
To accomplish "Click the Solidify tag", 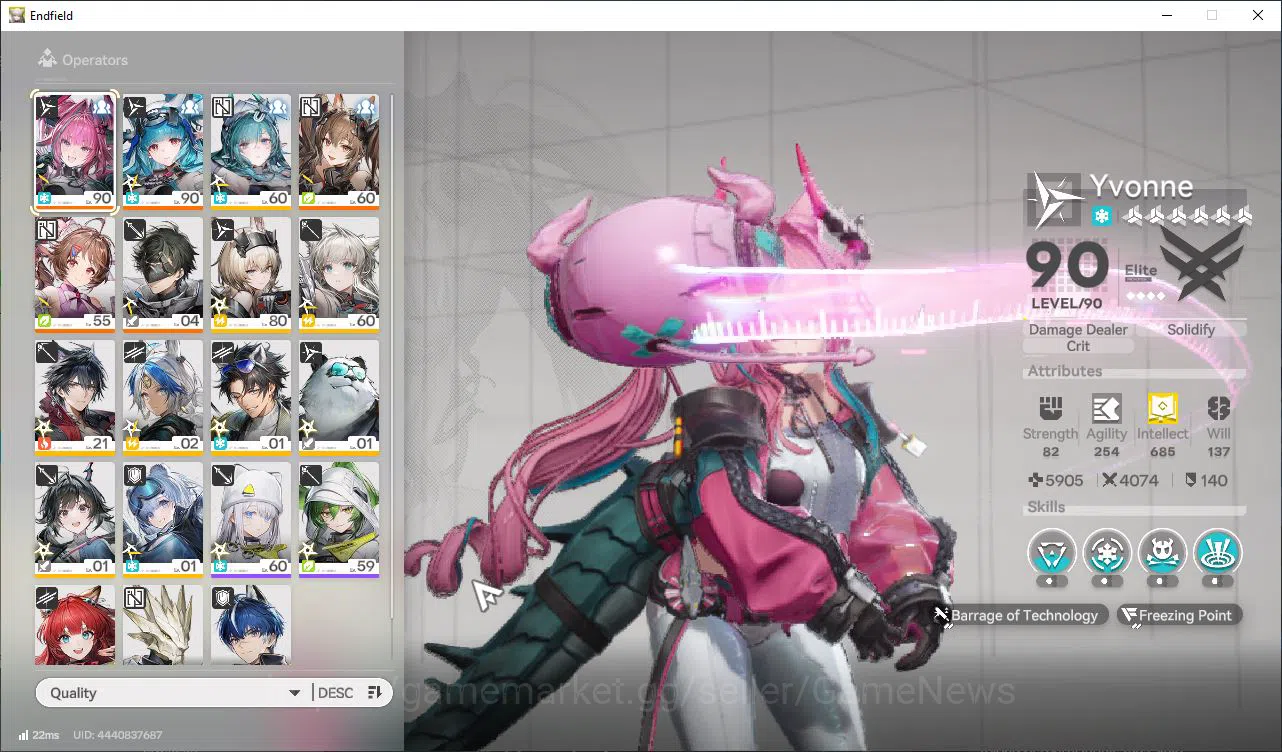I will point(1191,329).
